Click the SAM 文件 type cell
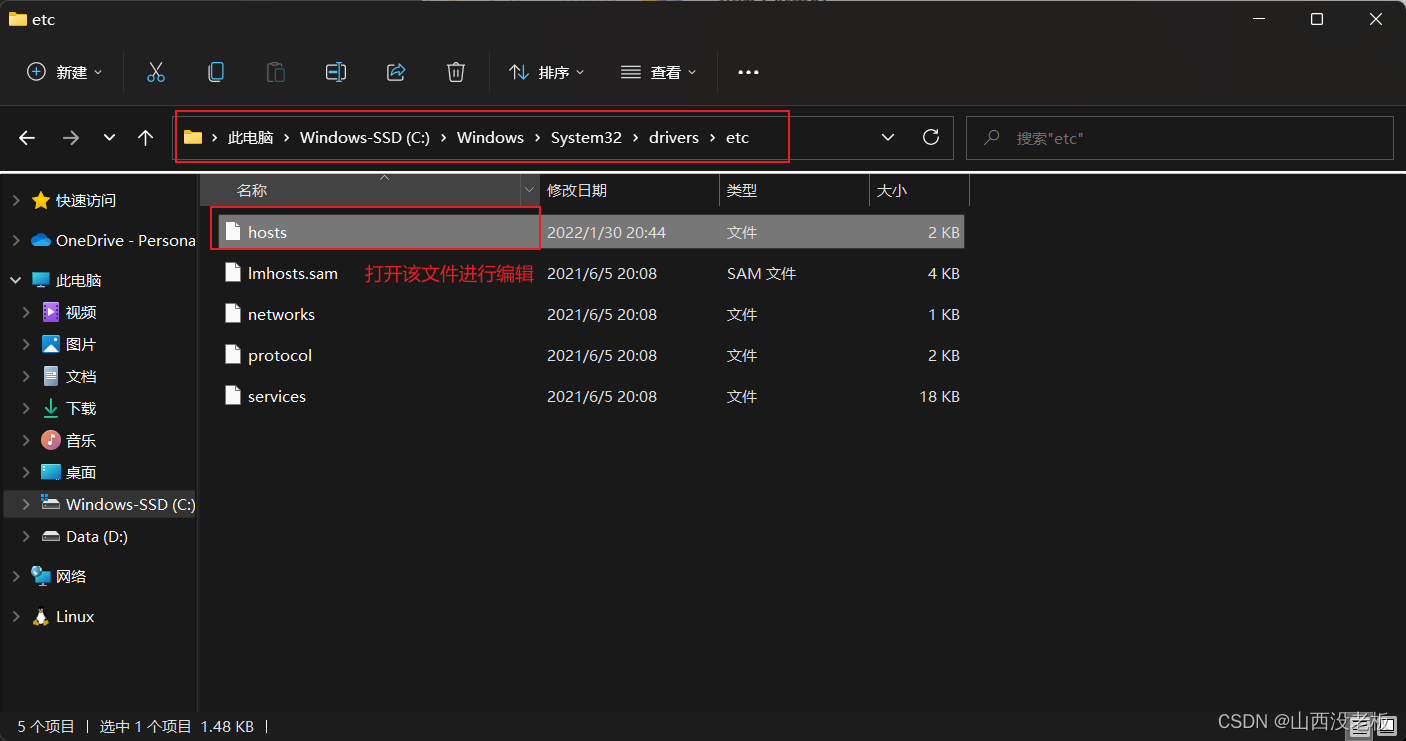This screenshot has width=1406, height=741. [761, 273]
